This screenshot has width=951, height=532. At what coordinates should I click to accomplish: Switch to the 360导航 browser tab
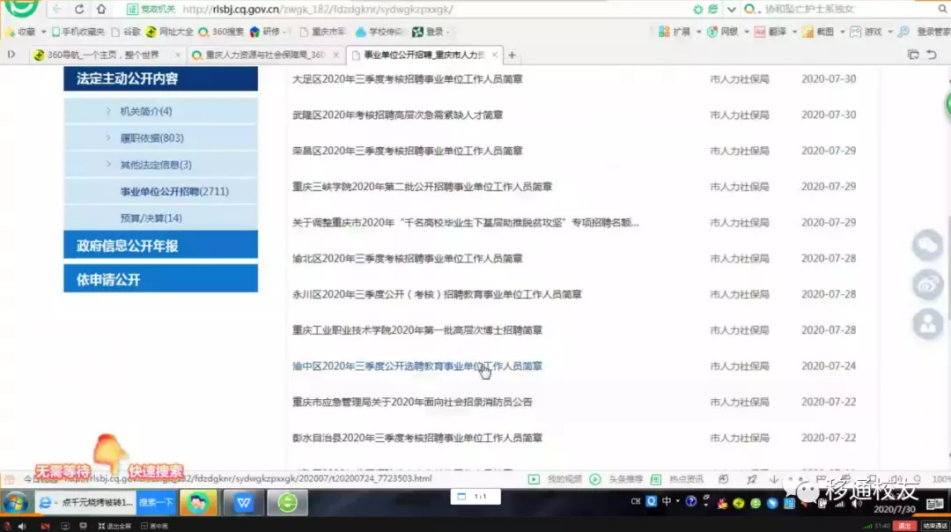coord(105,55)
